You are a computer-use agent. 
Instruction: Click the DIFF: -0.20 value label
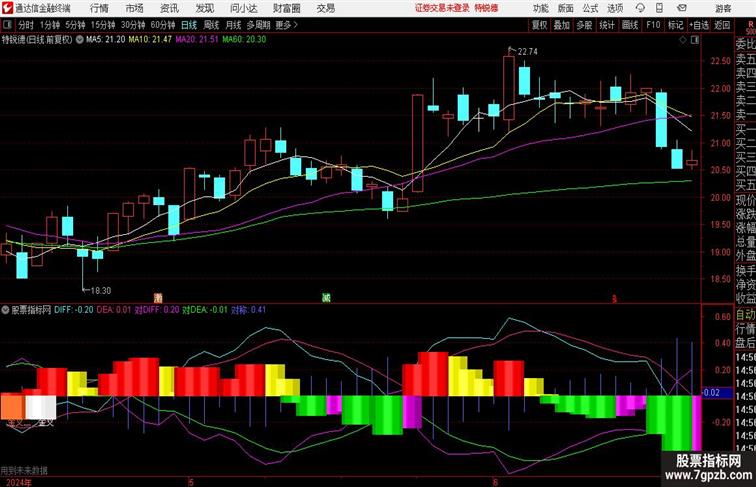(74, 310)
